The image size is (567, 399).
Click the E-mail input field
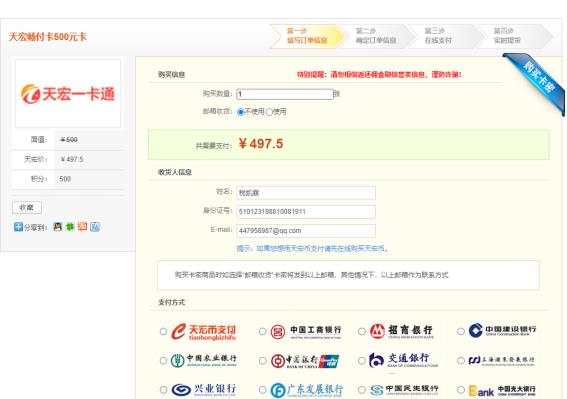[x=306, y=231]
